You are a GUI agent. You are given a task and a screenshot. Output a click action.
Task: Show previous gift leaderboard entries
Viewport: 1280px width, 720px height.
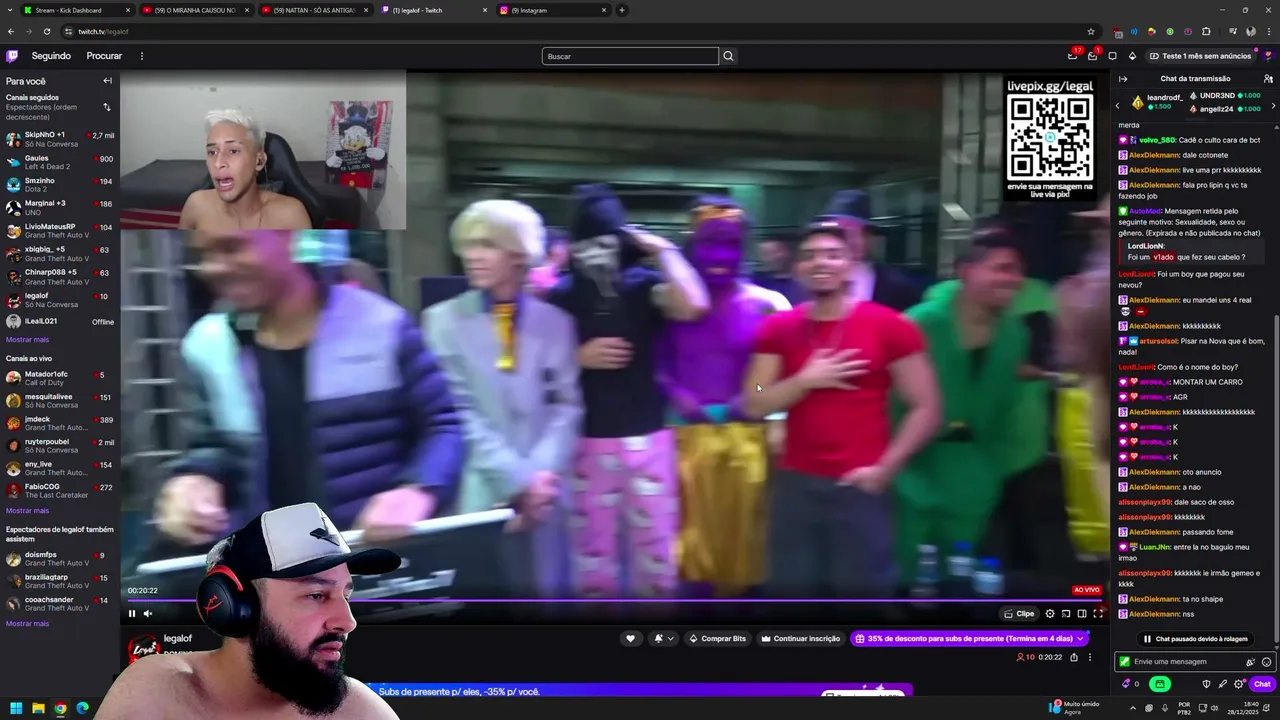1118,105
